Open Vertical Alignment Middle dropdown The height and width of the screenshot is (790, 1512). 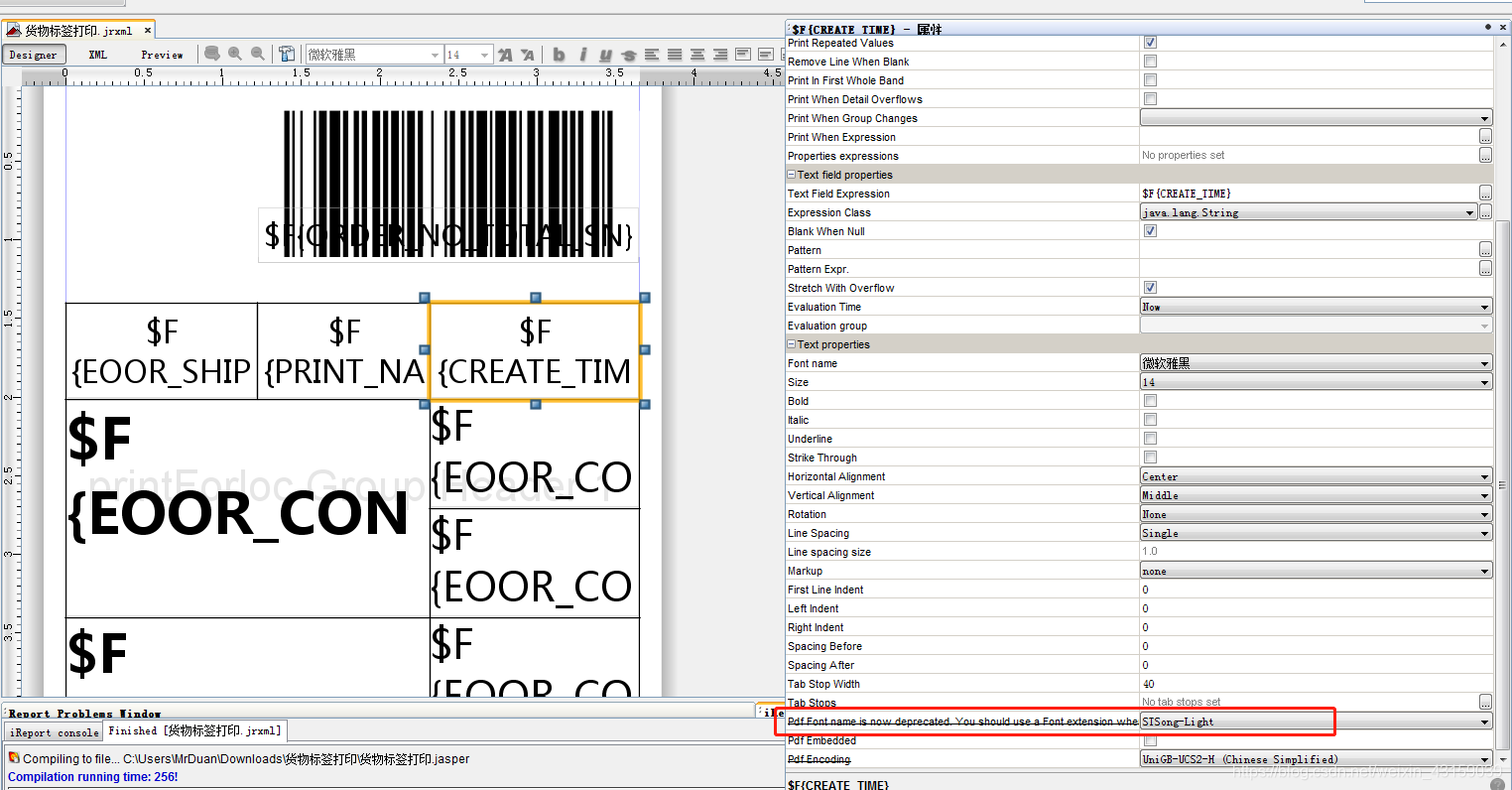click(x=1316, y=495)
